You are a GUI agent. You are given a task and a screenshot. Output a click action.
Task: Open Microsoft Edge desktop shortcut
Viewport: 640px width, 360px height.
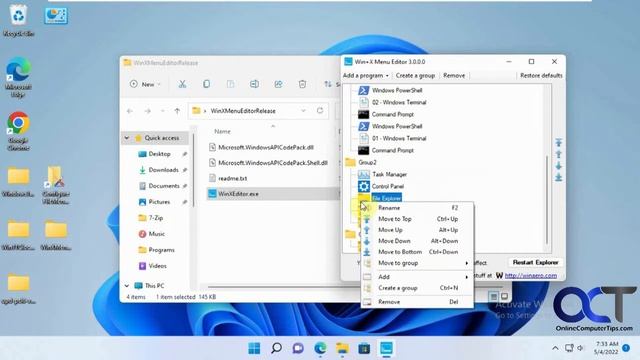[18, 77]
